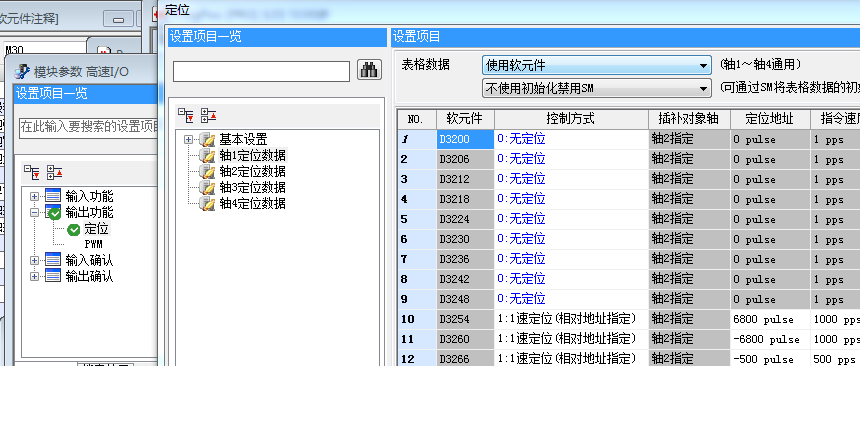Viewport: 860px width, 441px height.
Task: Expand the 输入功能 tree node
Action: point(35,196)
